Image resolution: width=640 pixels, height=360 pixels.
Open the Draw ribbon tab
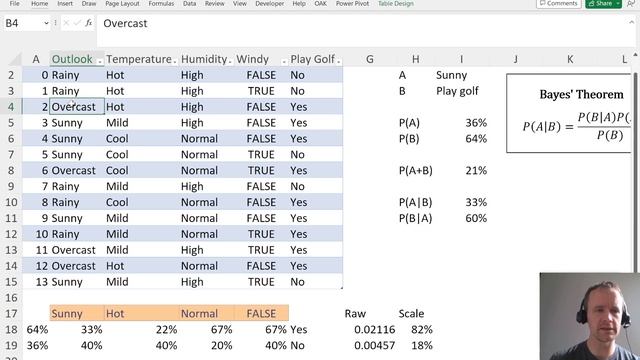coord(89,3)
